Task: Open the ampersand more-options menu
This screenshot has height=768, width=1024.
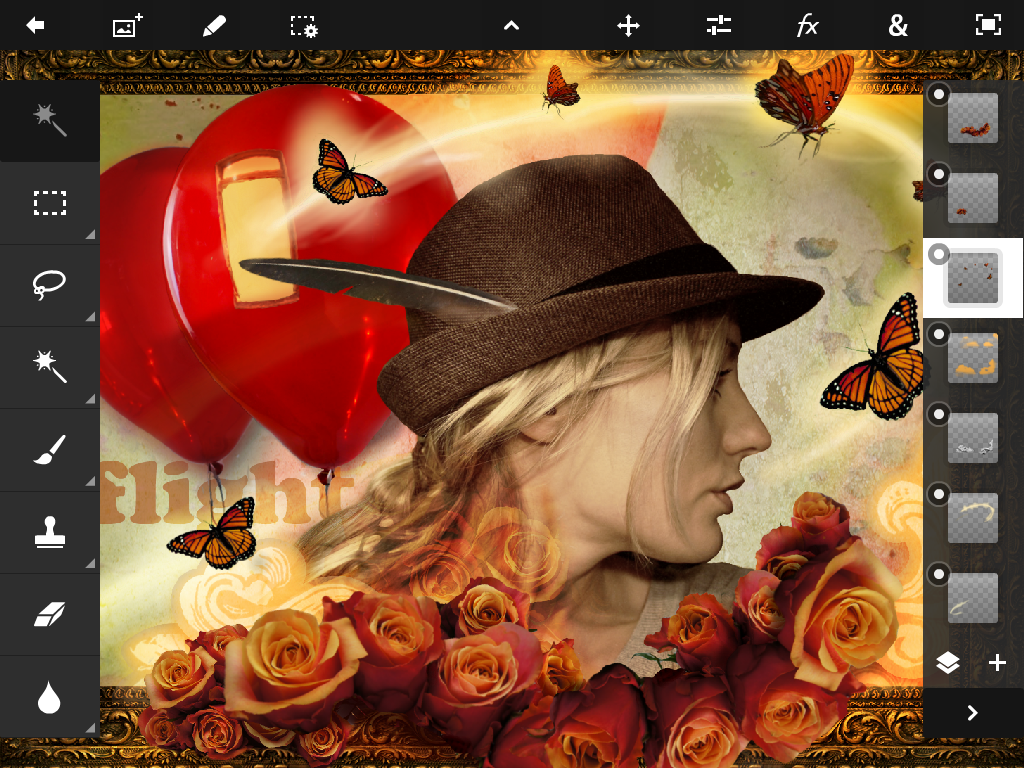Action: (x=898, y=26)
